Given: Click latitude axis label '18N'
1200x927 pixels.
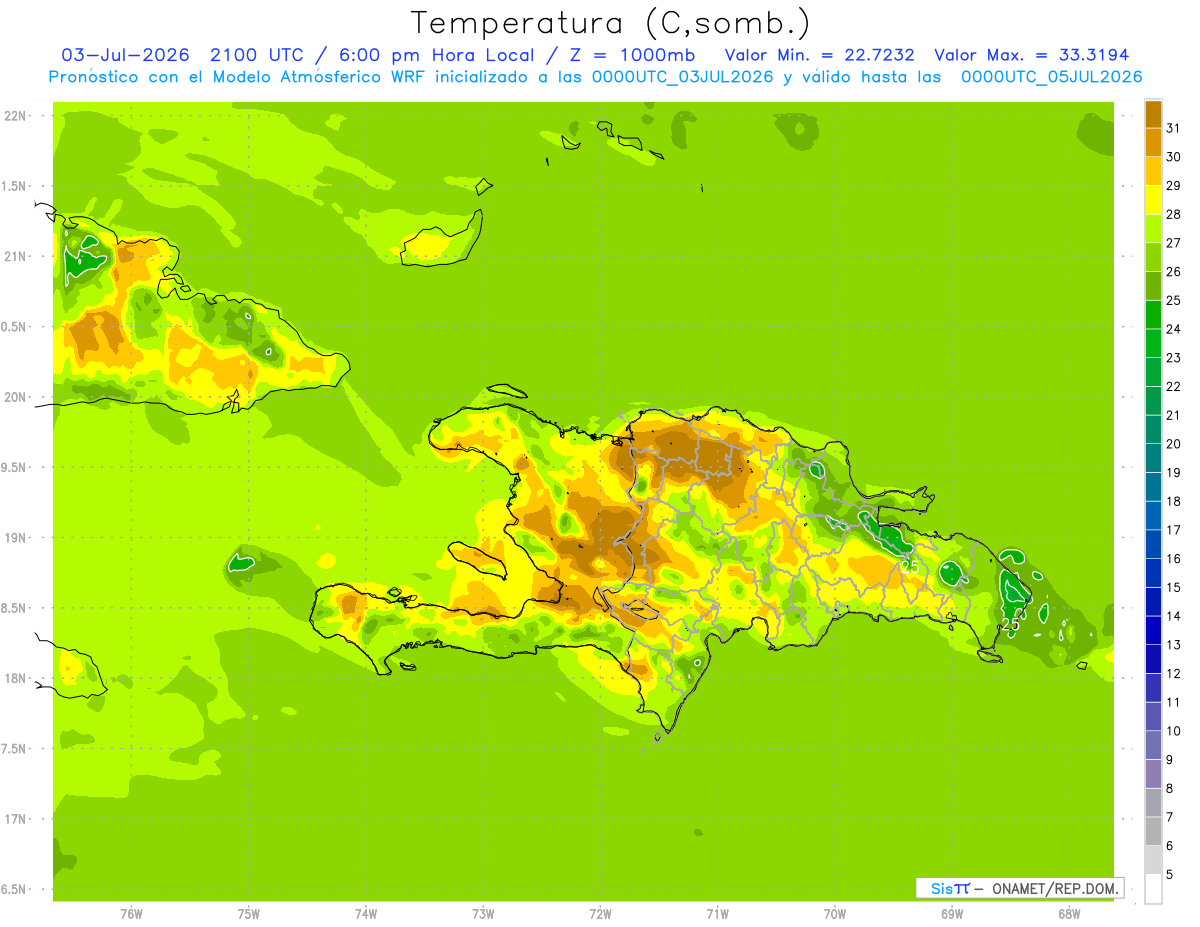Looking at the screenshot, I should tap(16, 678).
